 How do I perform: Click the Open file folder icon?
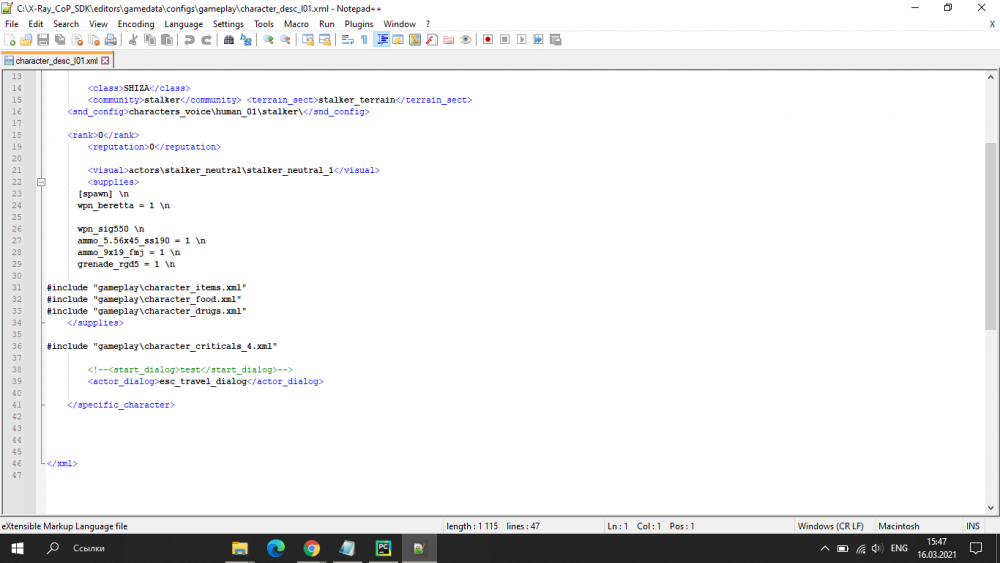[x=26, y=40]
